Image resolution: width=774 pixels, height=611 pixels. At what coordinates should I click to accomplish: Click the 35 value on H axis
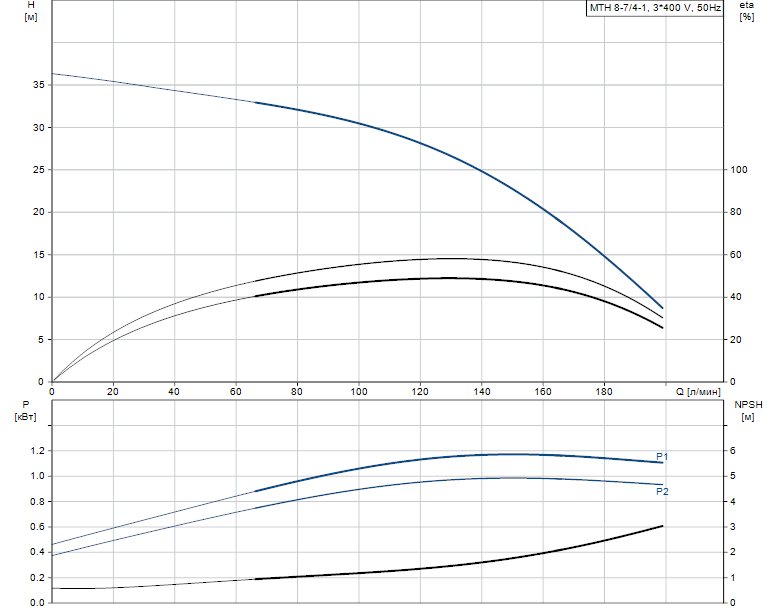tap(39, 85)
